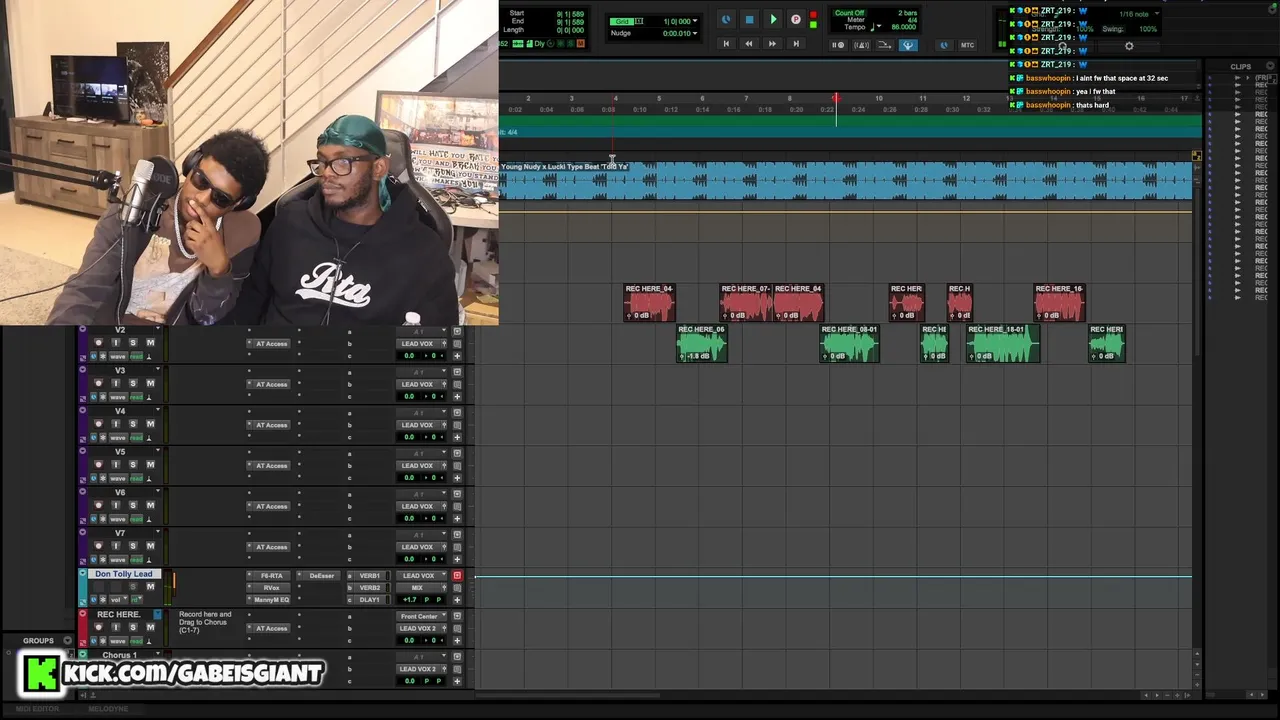The height and width of the screenshot is (720, 1280).
Task: Toggle the Wait for Note pause-record icon
Action: click(x=838, y=45)
